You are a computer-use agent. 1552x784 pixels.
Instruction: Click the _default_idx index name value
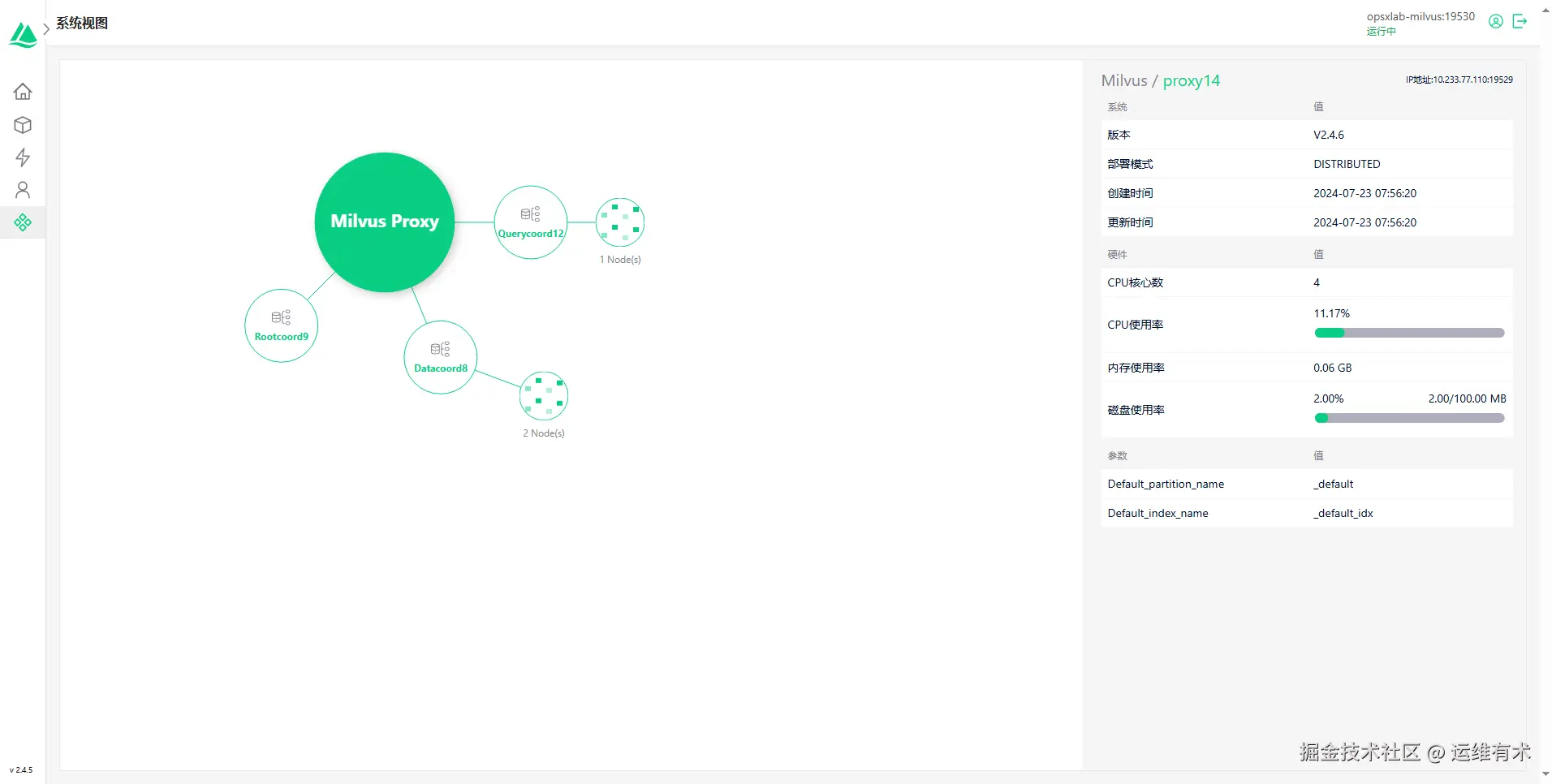(x=1343, y=513)
